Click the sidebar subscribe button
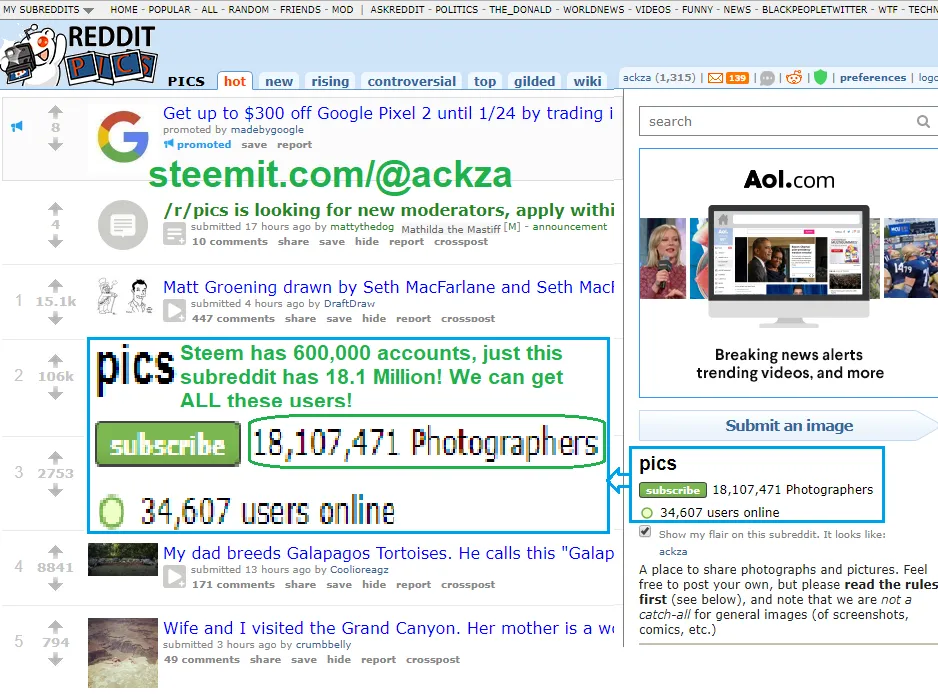Viewport: 938px width, 697px height. coord(672,490)
